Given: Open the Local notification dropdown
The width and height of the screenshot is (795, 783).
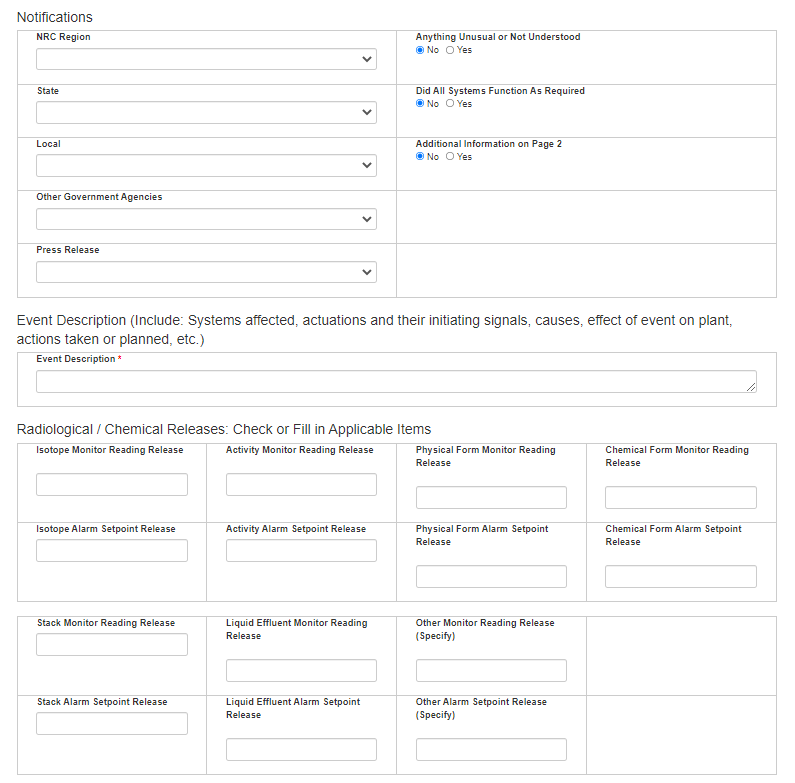Looking at the screenshot, I should point(206,165).
